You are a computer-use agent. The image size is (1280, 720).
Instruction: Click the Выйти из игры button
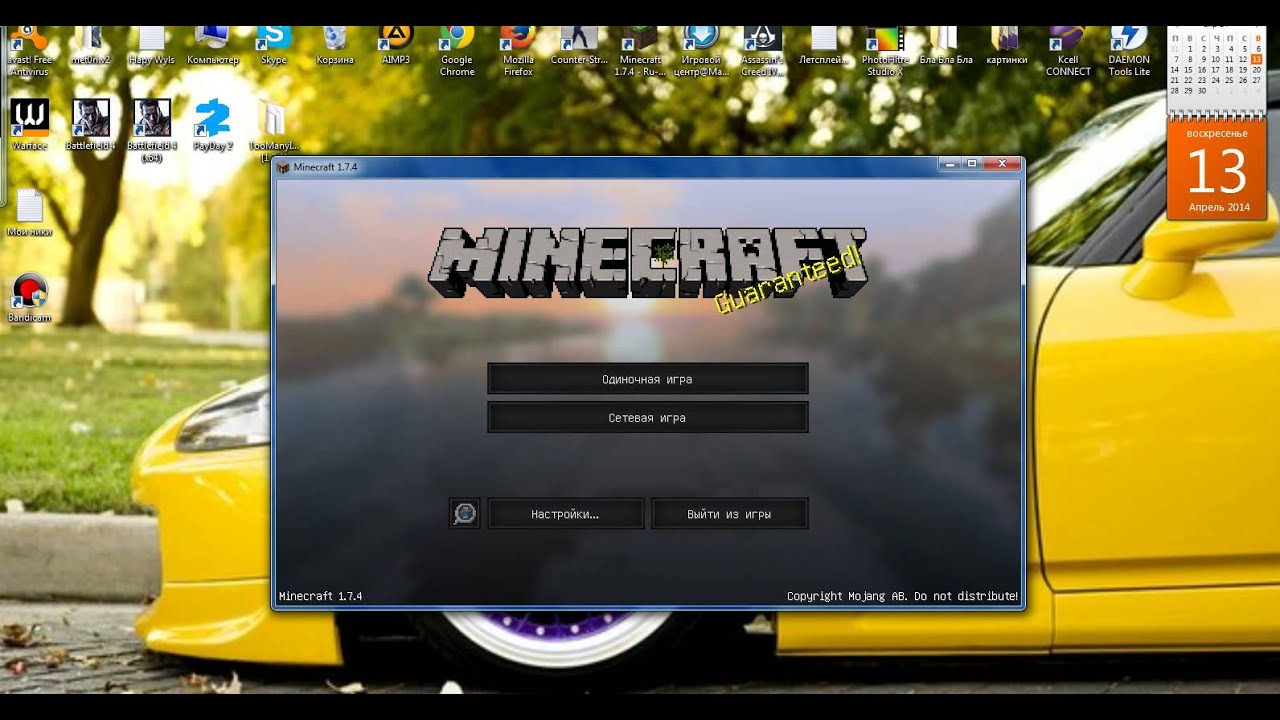click(x=729, y=514)
